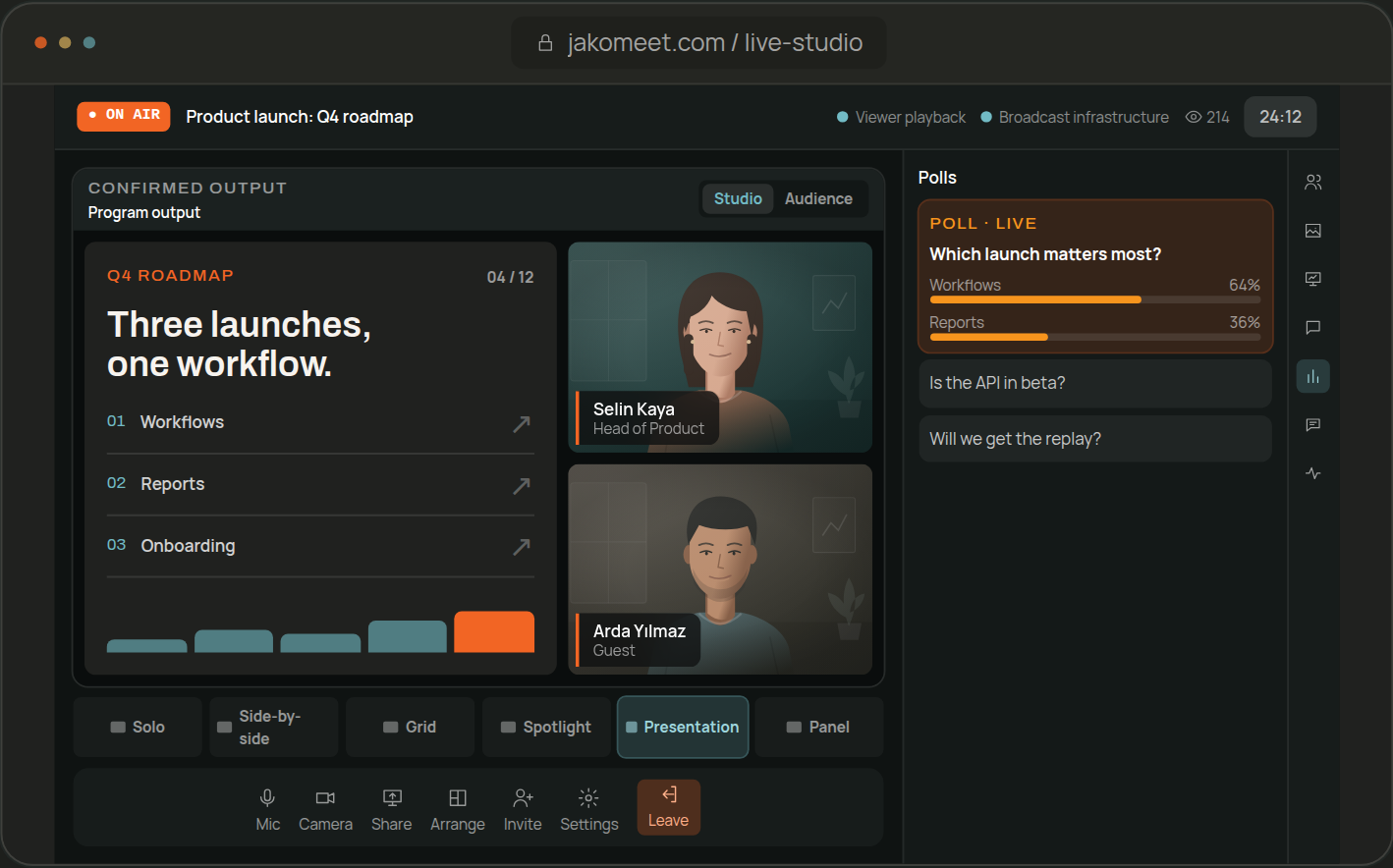
Task: Select the Spotlight layout
Action: tap(546, 727)
